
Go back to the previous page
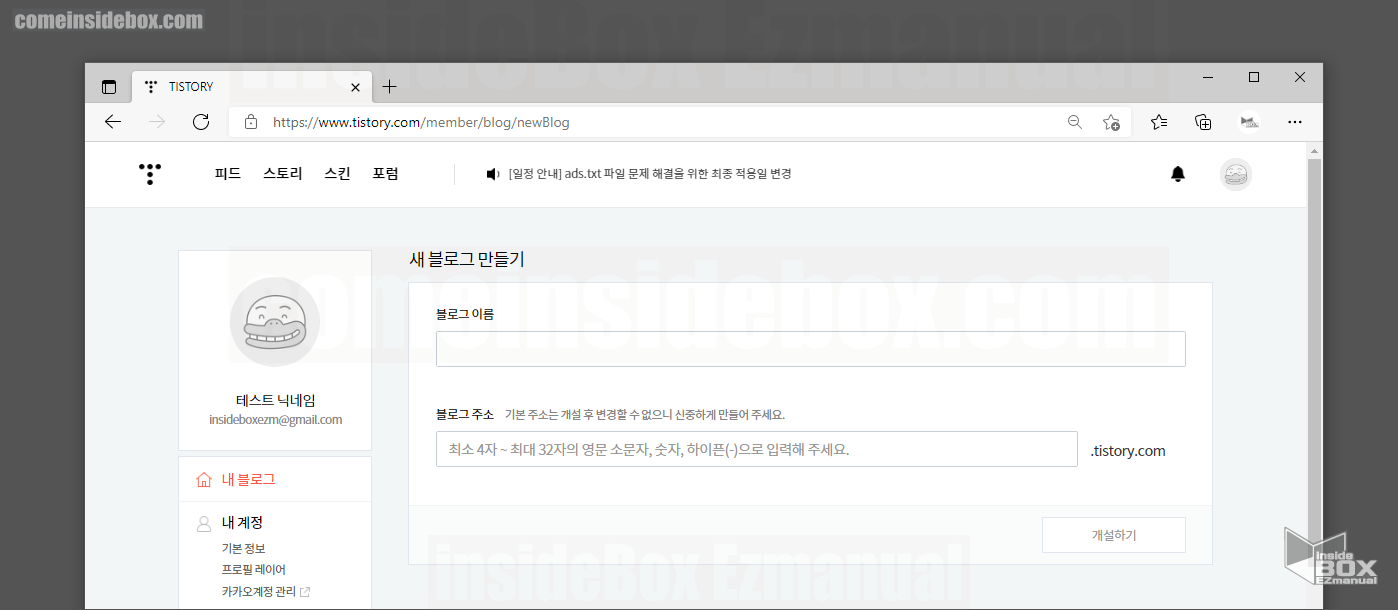pyautogui.click(x=113, y=122)
